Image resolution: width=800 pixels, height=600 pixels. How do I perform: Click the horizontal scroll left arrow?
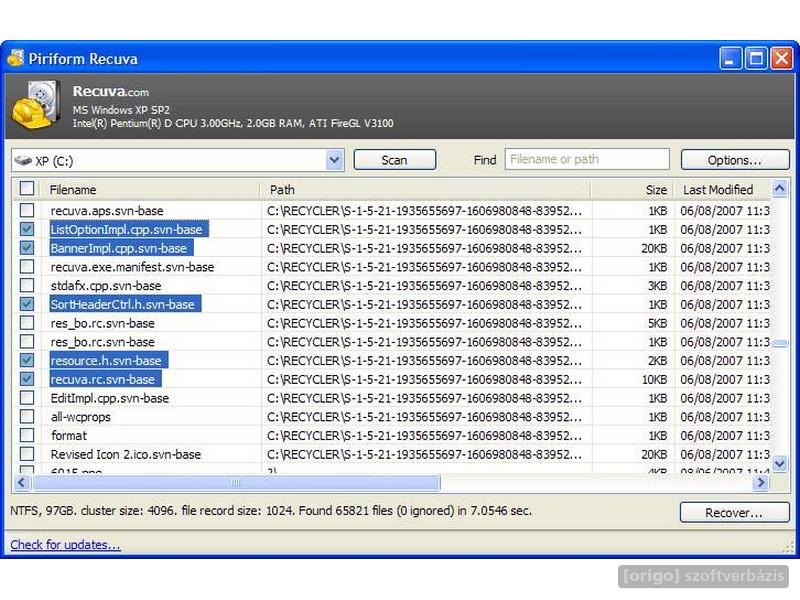21,482
